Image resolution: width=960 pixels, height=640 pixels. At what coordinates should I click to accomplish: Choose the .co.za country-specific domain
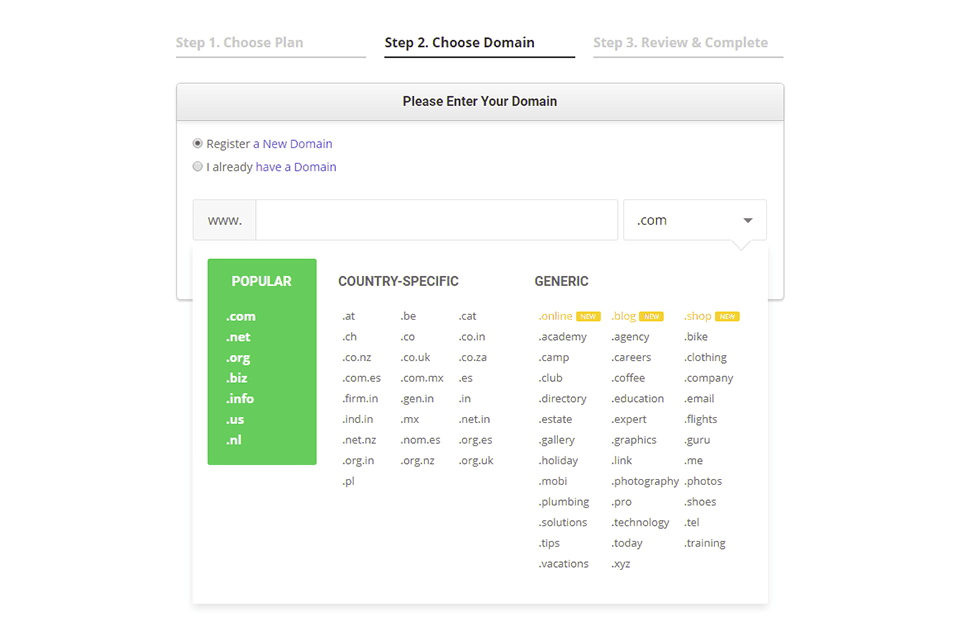pos(472,357)
